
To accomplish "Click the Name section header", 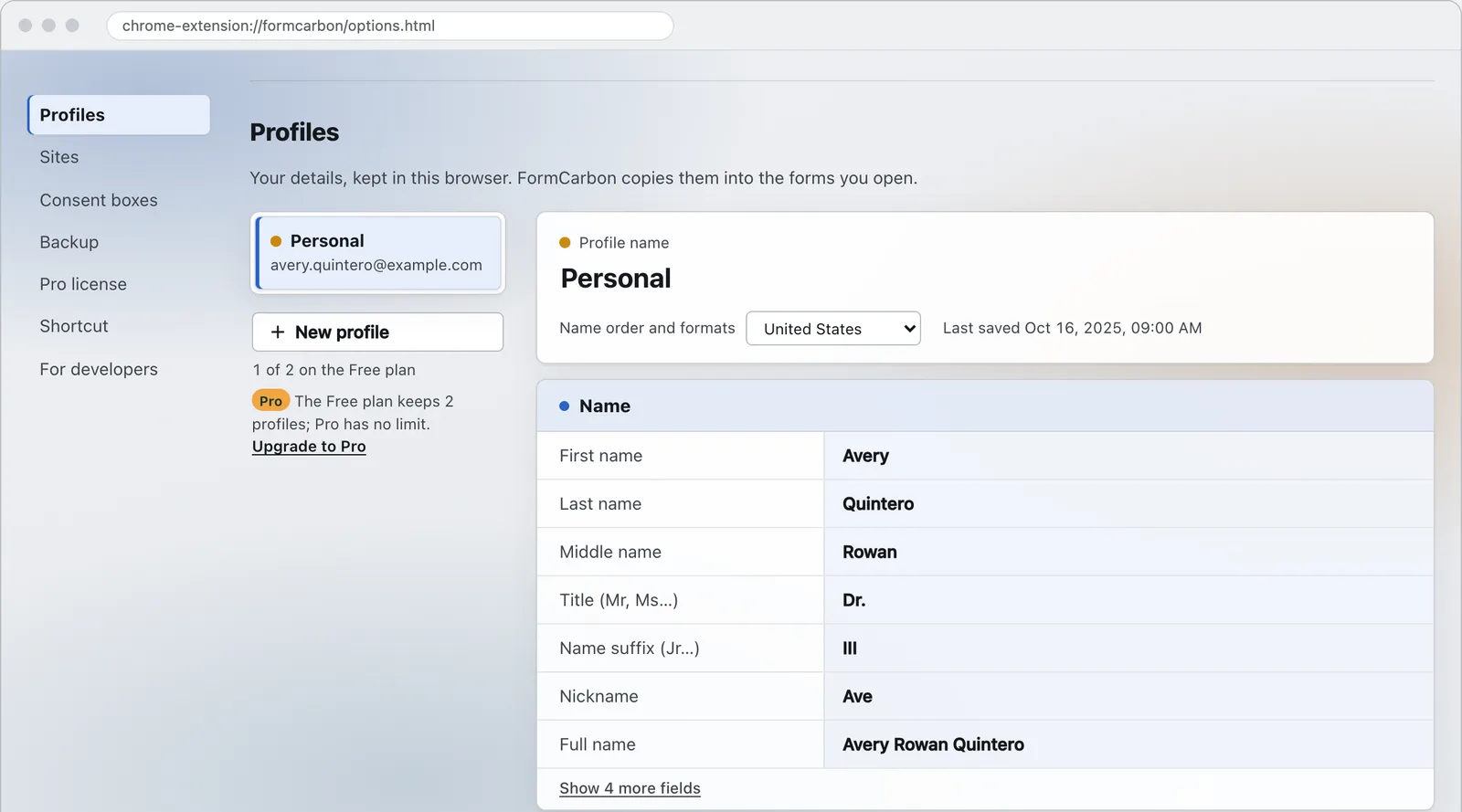I will coord(985,406).
